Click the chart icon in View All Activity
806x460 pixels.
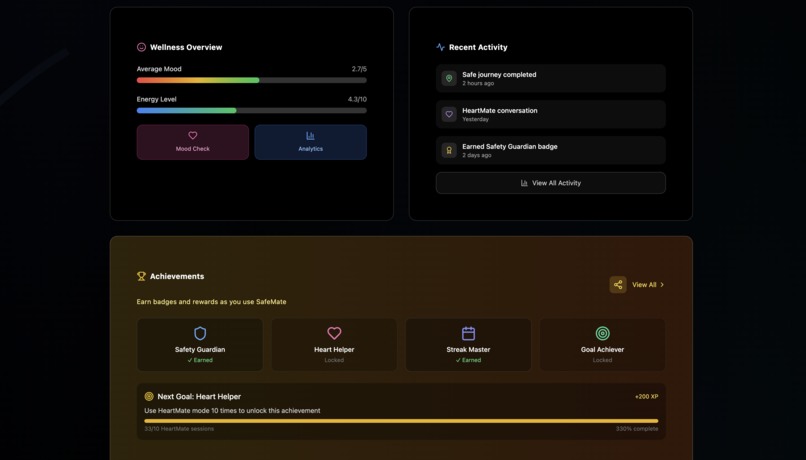pyautogui.click(x=524, y=183)
